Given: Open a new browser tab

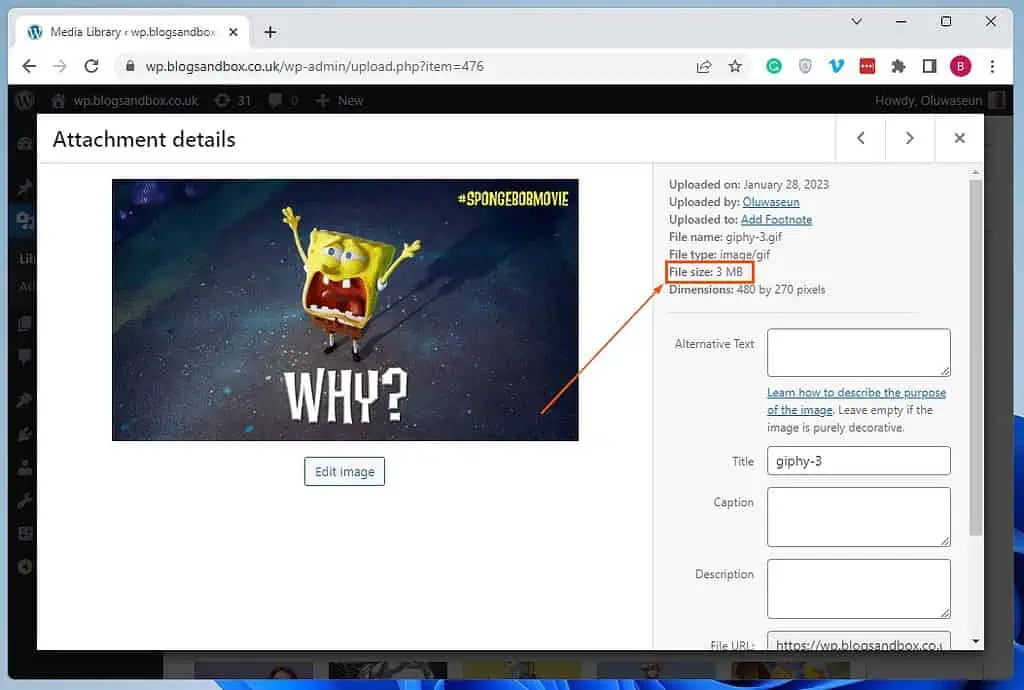Looking at the screenshot, I should 270,32.
